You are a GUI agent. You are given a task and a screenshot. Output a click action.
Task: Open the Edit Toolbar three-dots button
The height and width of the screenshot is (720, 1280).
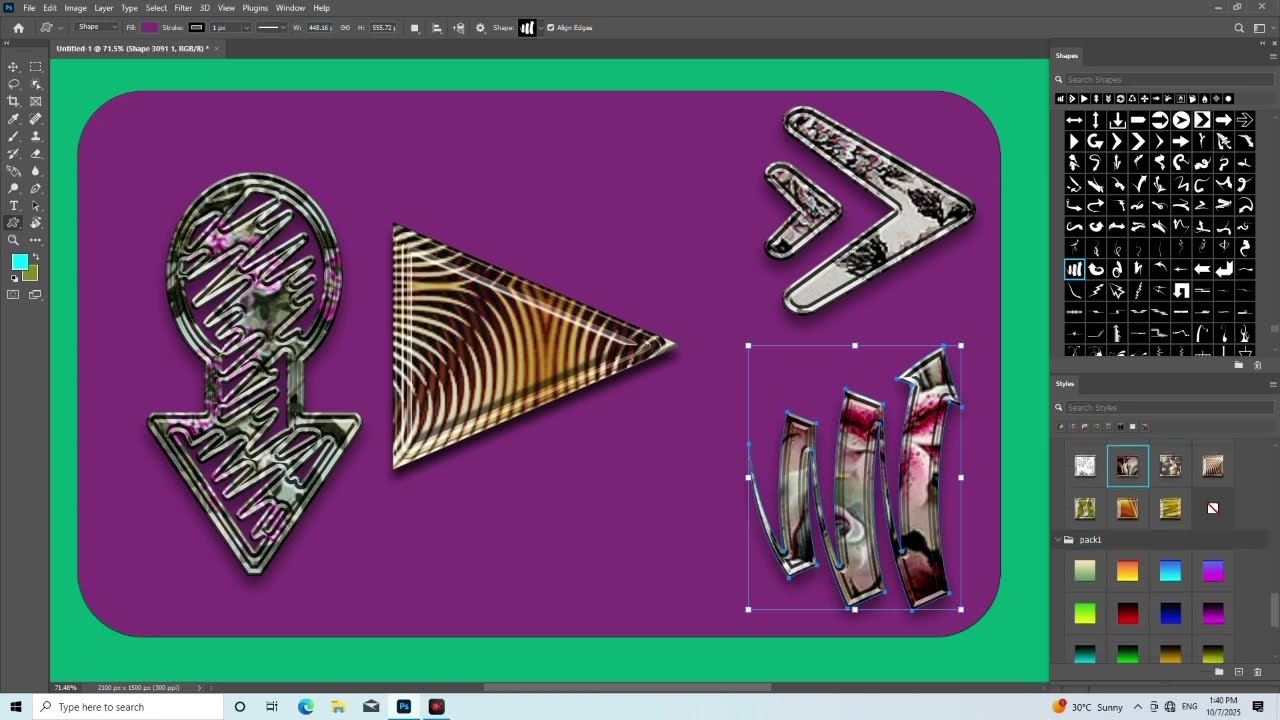36,240
